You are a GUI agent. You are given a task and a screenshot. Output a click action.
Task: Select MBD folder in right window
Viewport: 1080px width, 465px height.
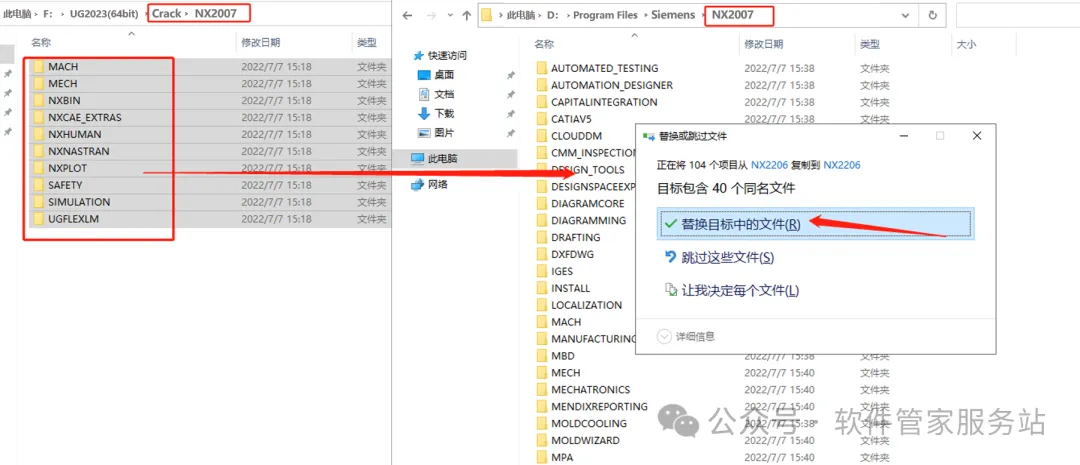coord(563,355)
